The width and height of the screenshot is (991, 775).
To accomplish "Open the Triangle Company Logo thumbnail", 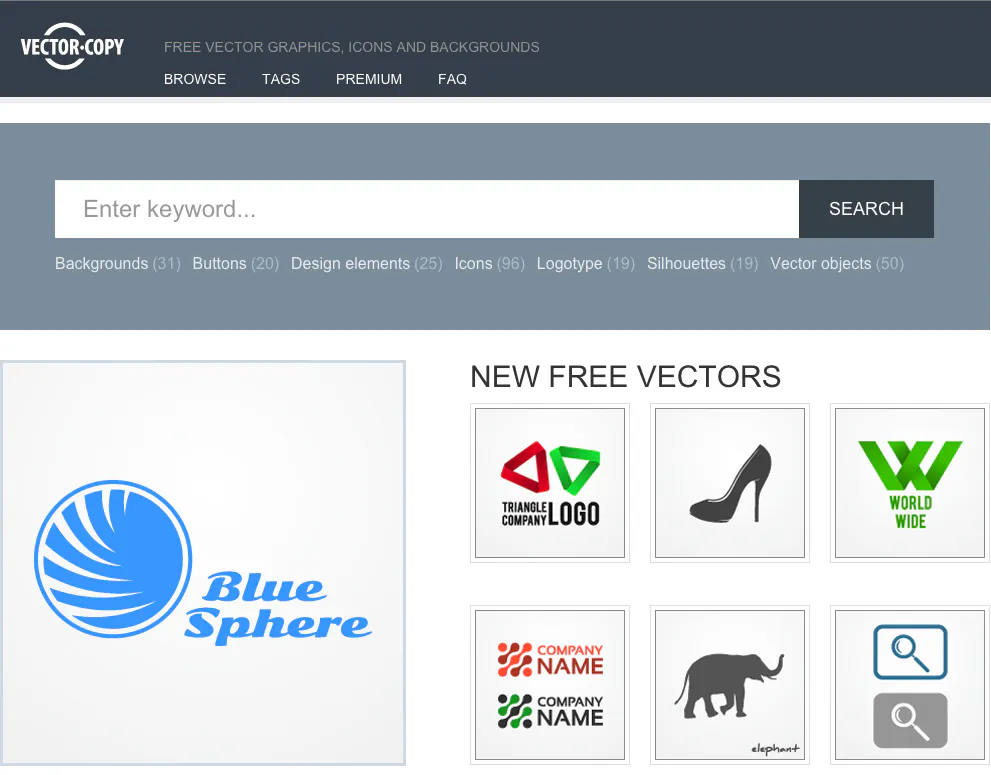I will point(550,483).
